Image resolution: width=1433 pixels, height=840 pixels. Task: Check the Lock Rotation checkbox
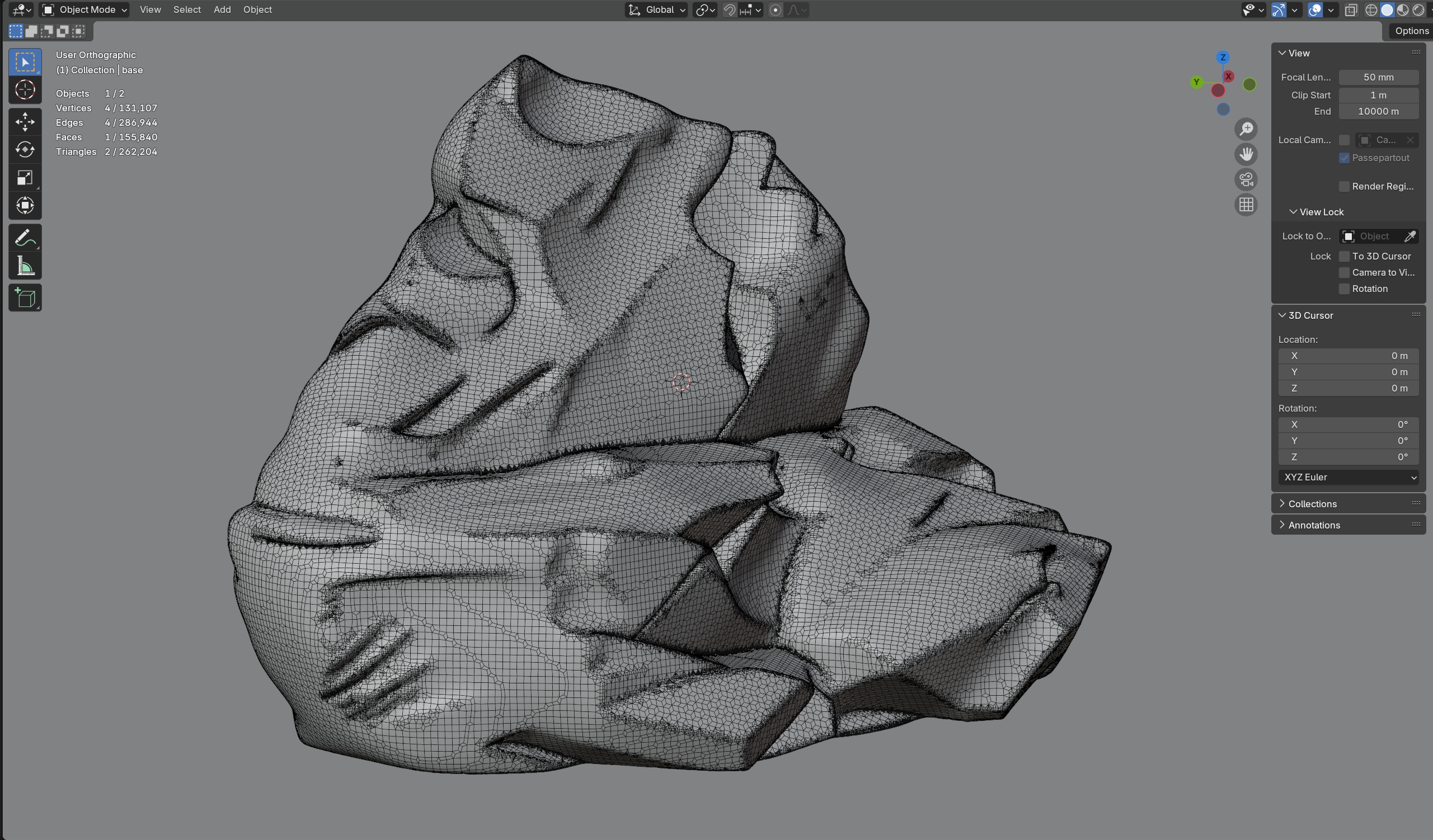(1344, 289)
